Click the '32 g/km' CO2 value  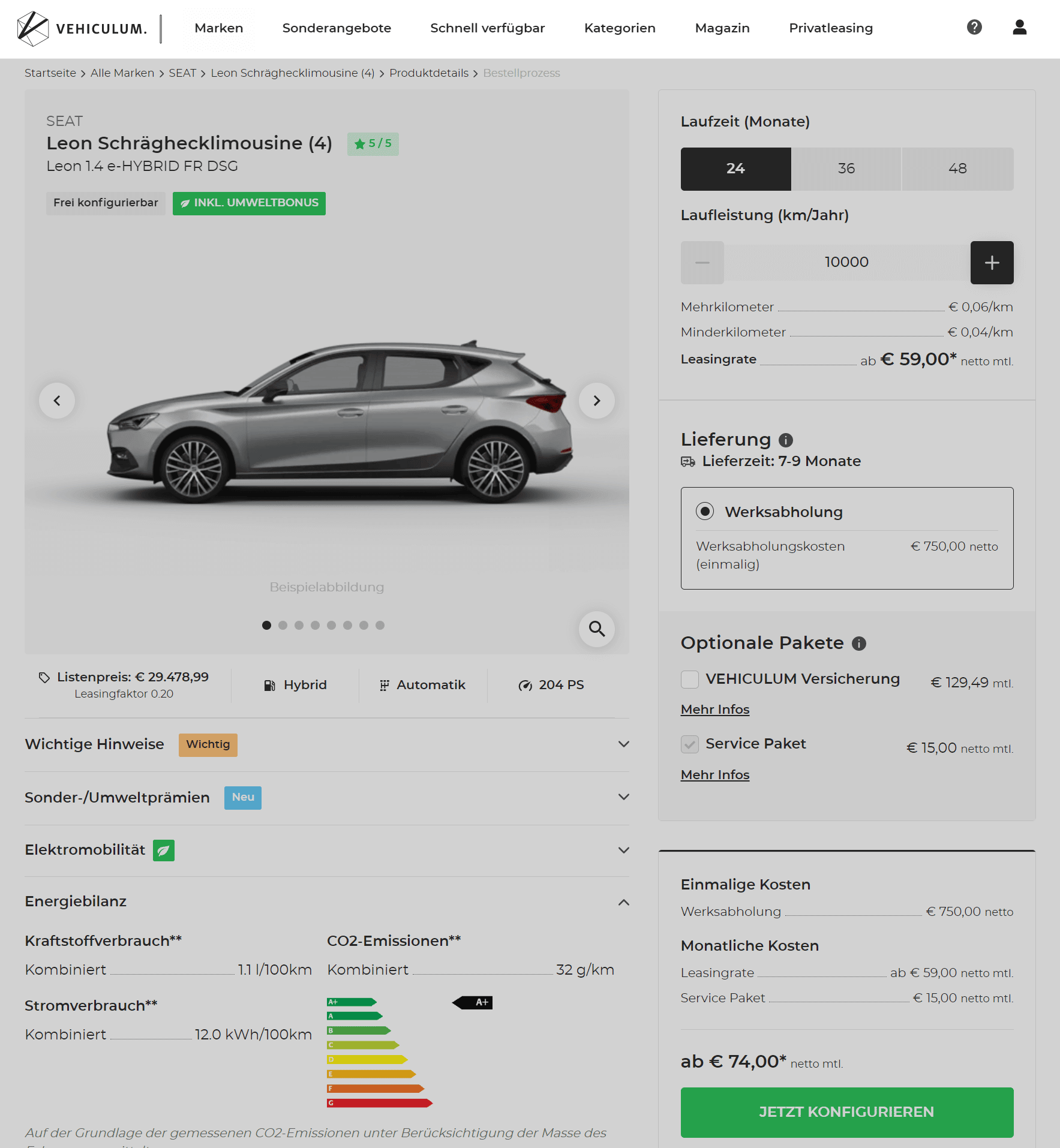(x=585, y=970)
